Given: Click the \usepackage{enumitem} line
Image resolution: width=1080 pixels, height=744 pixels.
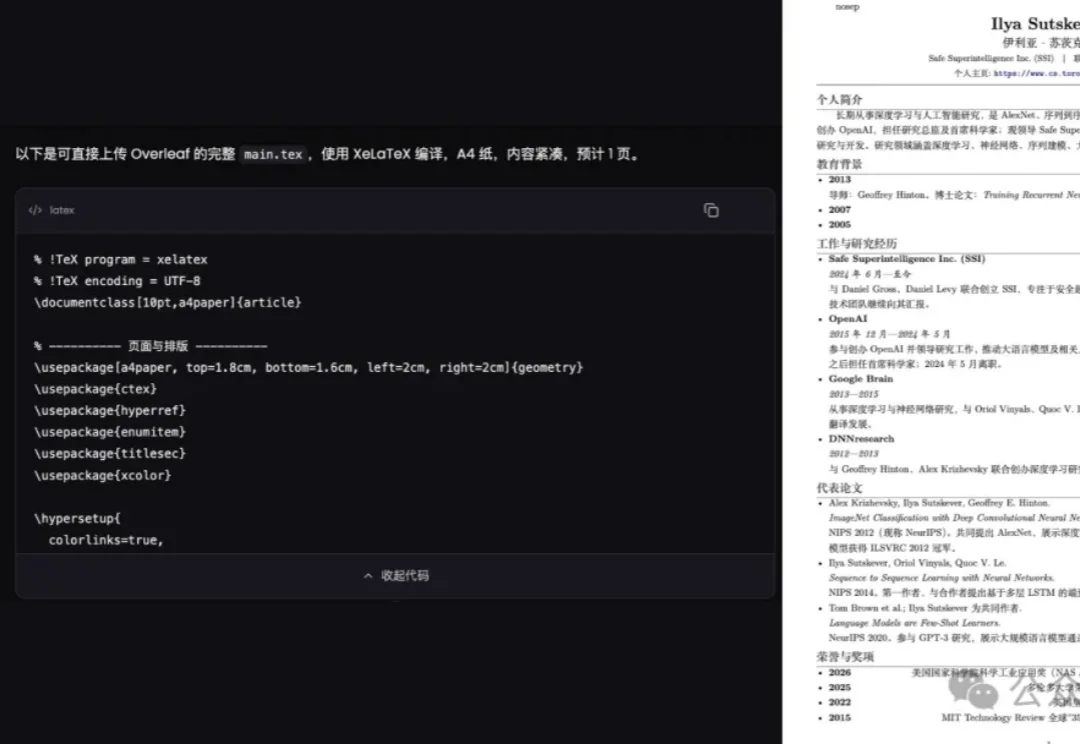Looking at the screenshot, I should point(110,432).
